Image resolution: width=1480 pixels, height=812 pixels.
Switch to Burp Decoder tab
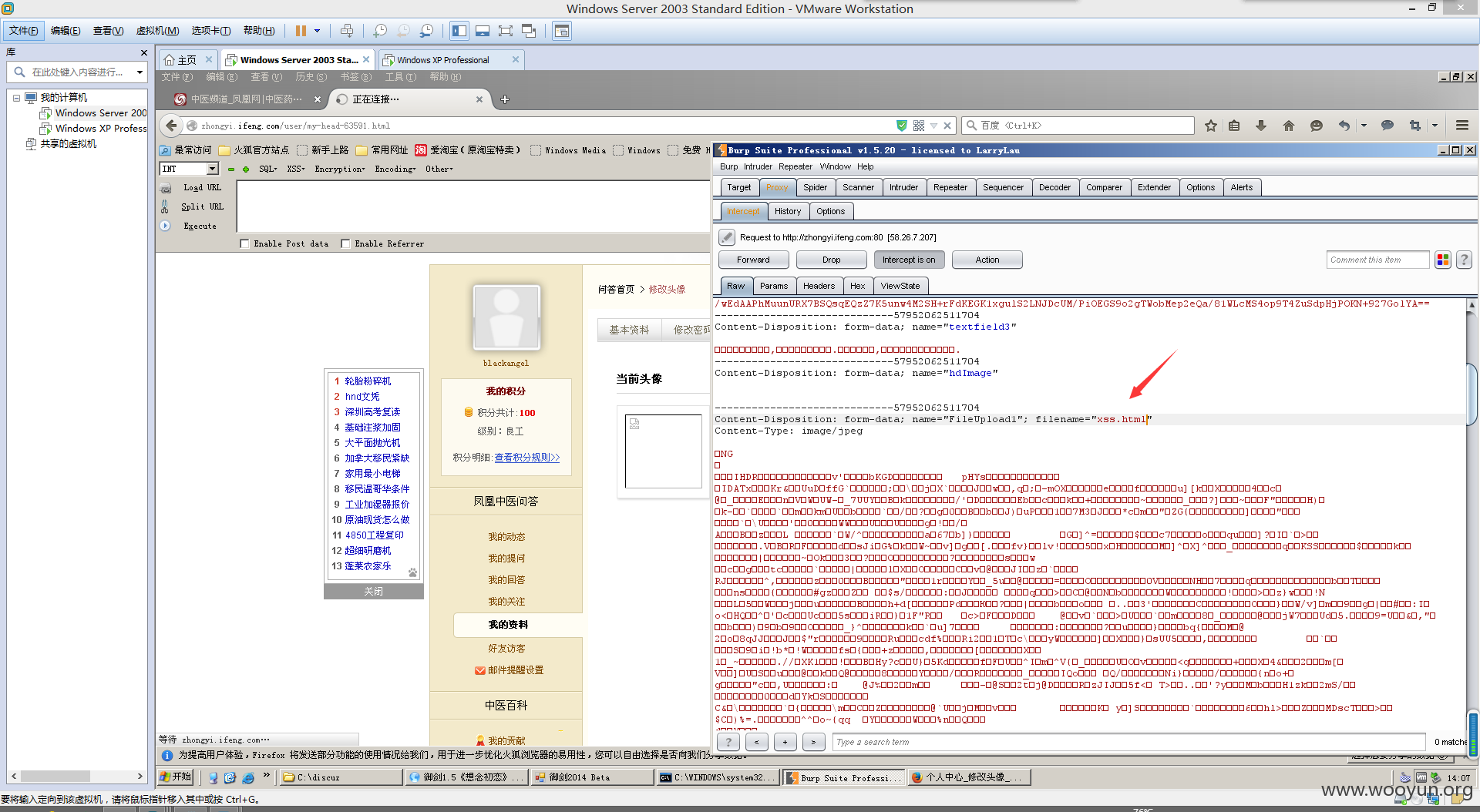coord(1054,187)
